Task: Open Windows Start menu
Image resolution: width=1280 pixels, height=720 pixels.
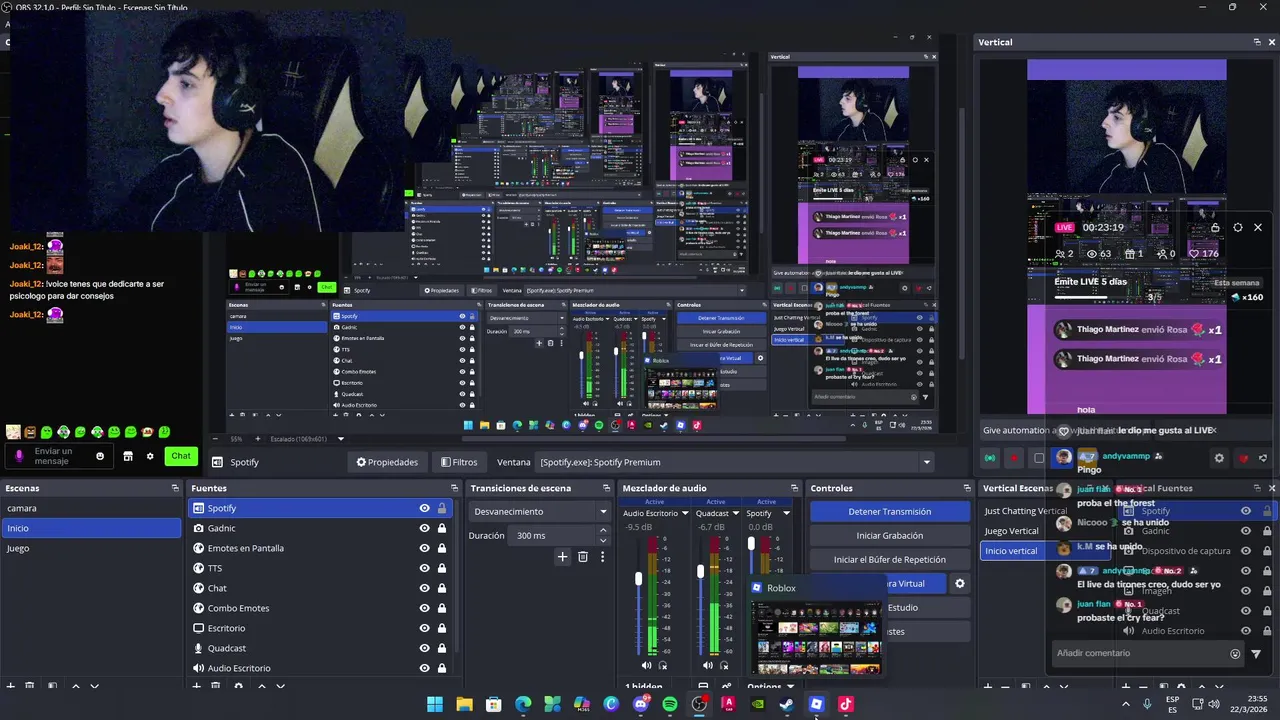Action: (435, 704)
